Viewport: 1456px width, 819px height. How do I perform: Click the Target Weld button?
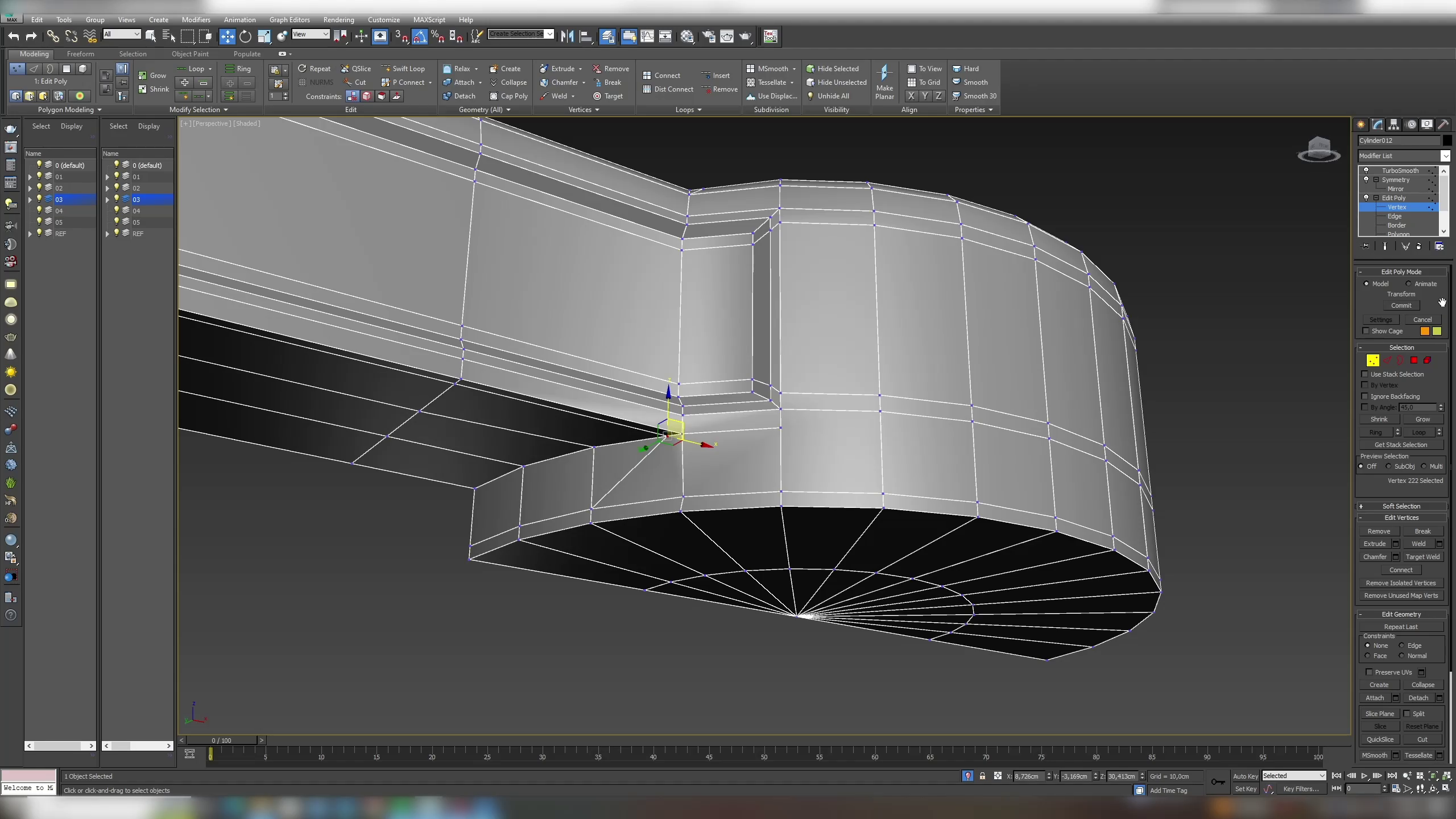pos(1422,557)
